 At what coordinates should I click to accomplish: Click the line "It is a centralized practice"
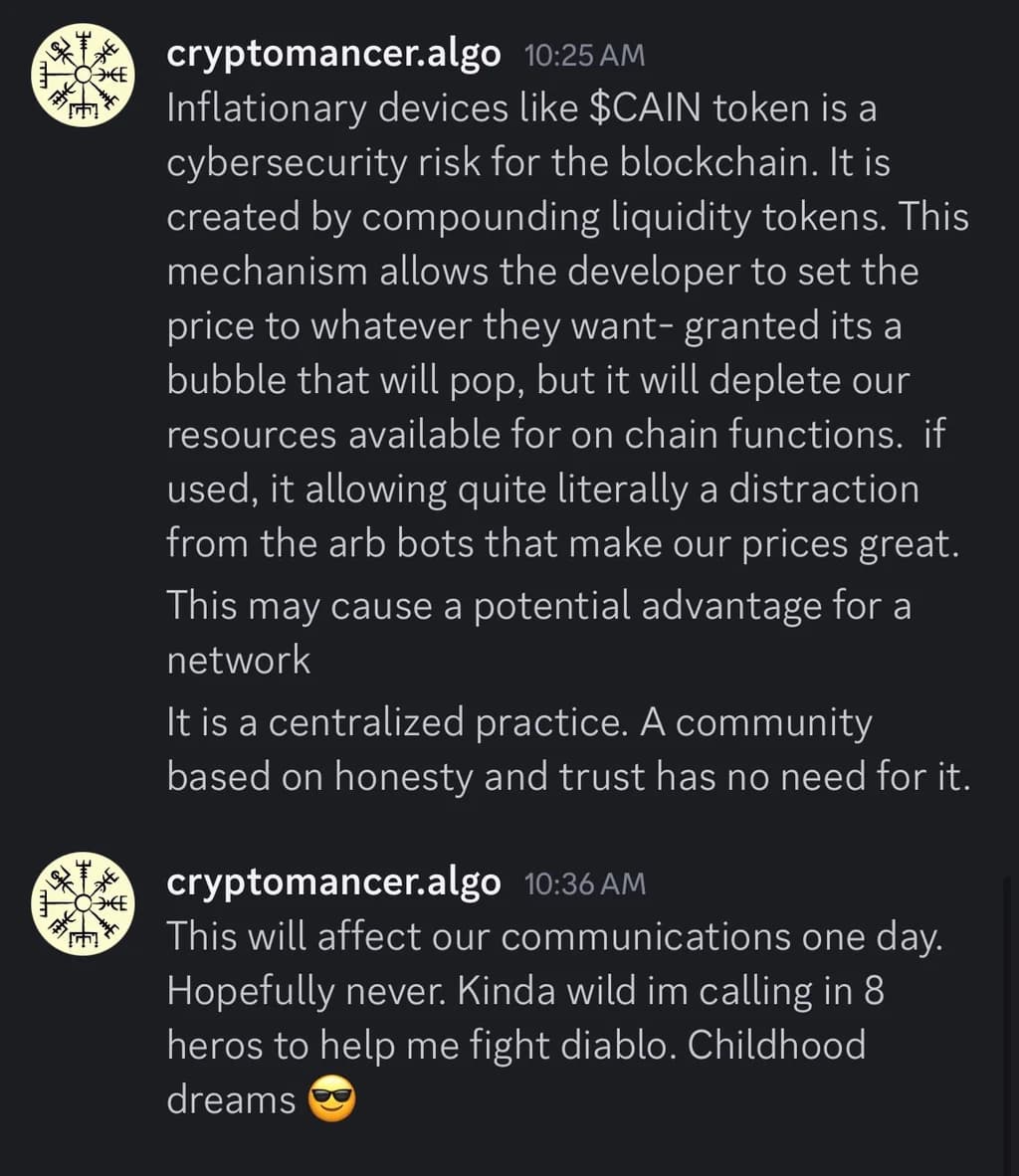click(518, 723)
